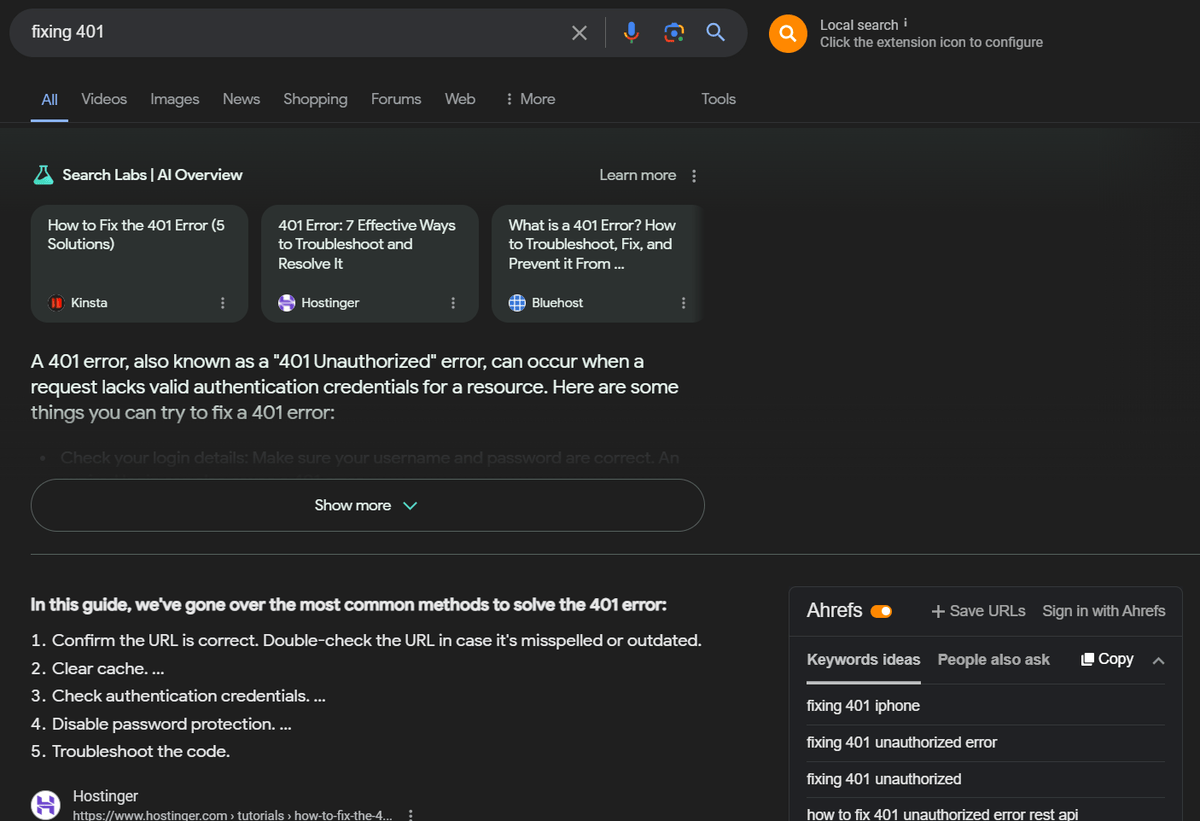Image resolution: width=1200 pixels, height=821 pixels.
Task: Click the Bluehost globe favicon
Action: tap(517, 303)
